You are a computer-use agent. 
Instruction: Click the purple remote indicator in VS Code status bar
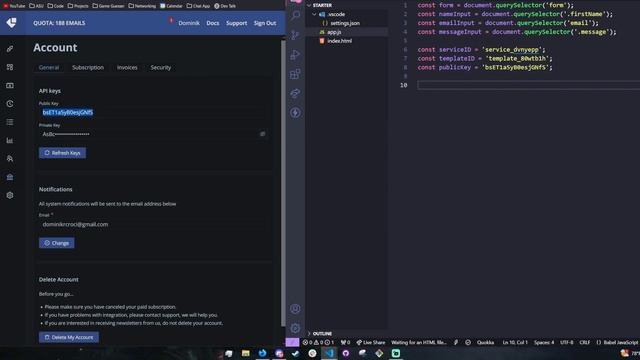click(292, 342)
